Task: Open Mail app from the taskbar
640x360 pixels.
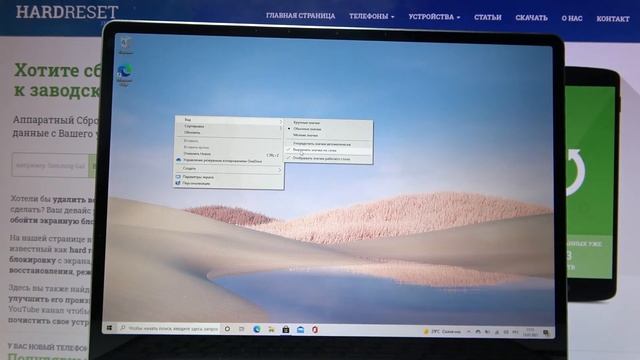Action: [300, 330]
